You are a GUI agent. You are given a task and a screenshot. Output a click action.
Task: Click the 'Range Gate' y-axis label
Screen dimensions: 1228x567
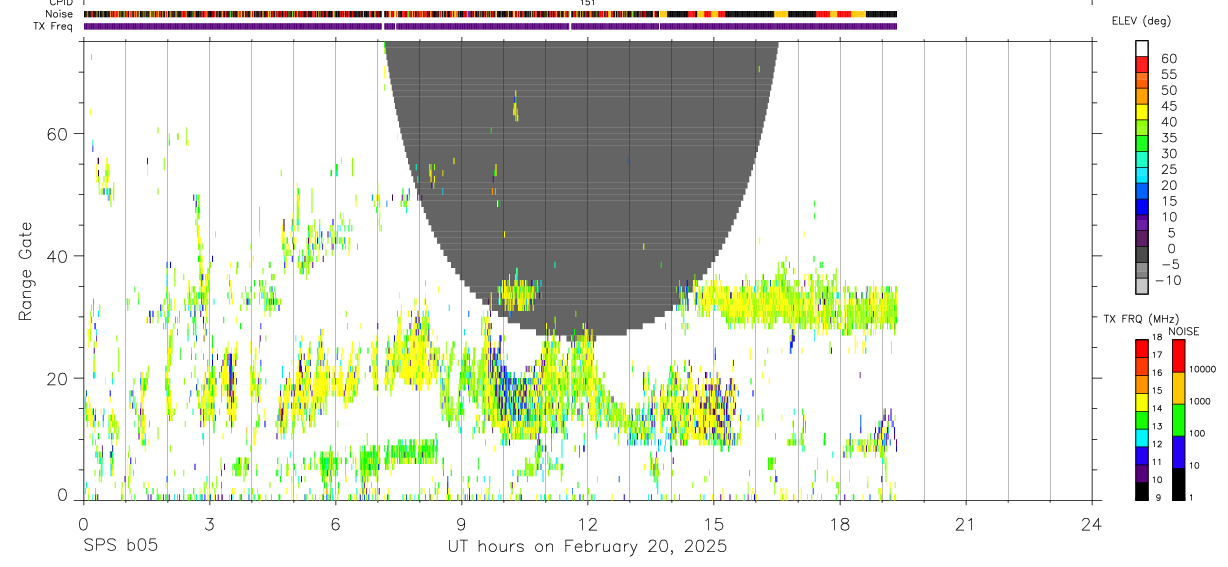27,270
